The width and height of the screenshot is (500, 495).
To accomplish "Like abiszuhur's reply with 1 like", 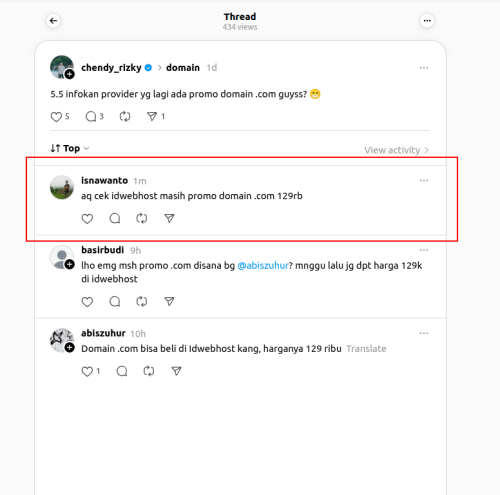I will tap(87, 371).
